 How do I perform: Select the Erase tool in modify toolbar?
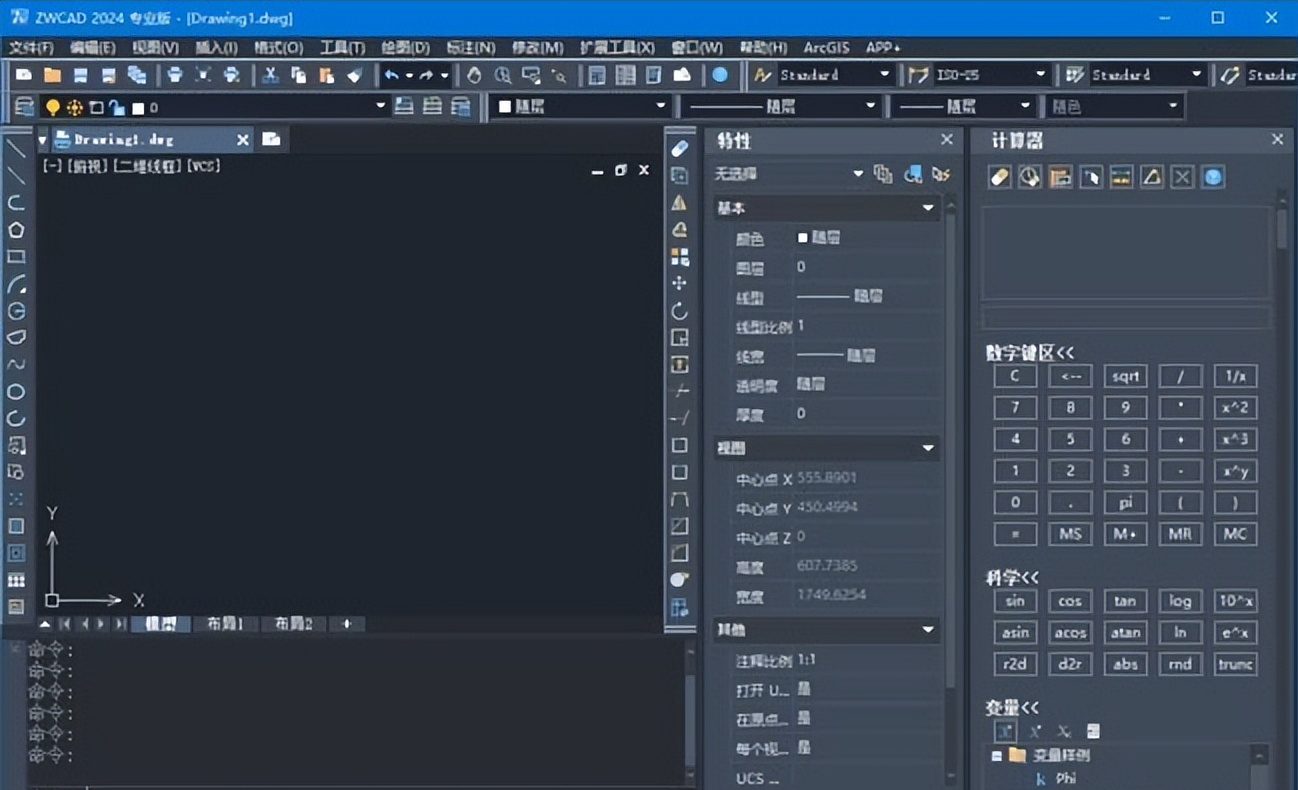680,149
